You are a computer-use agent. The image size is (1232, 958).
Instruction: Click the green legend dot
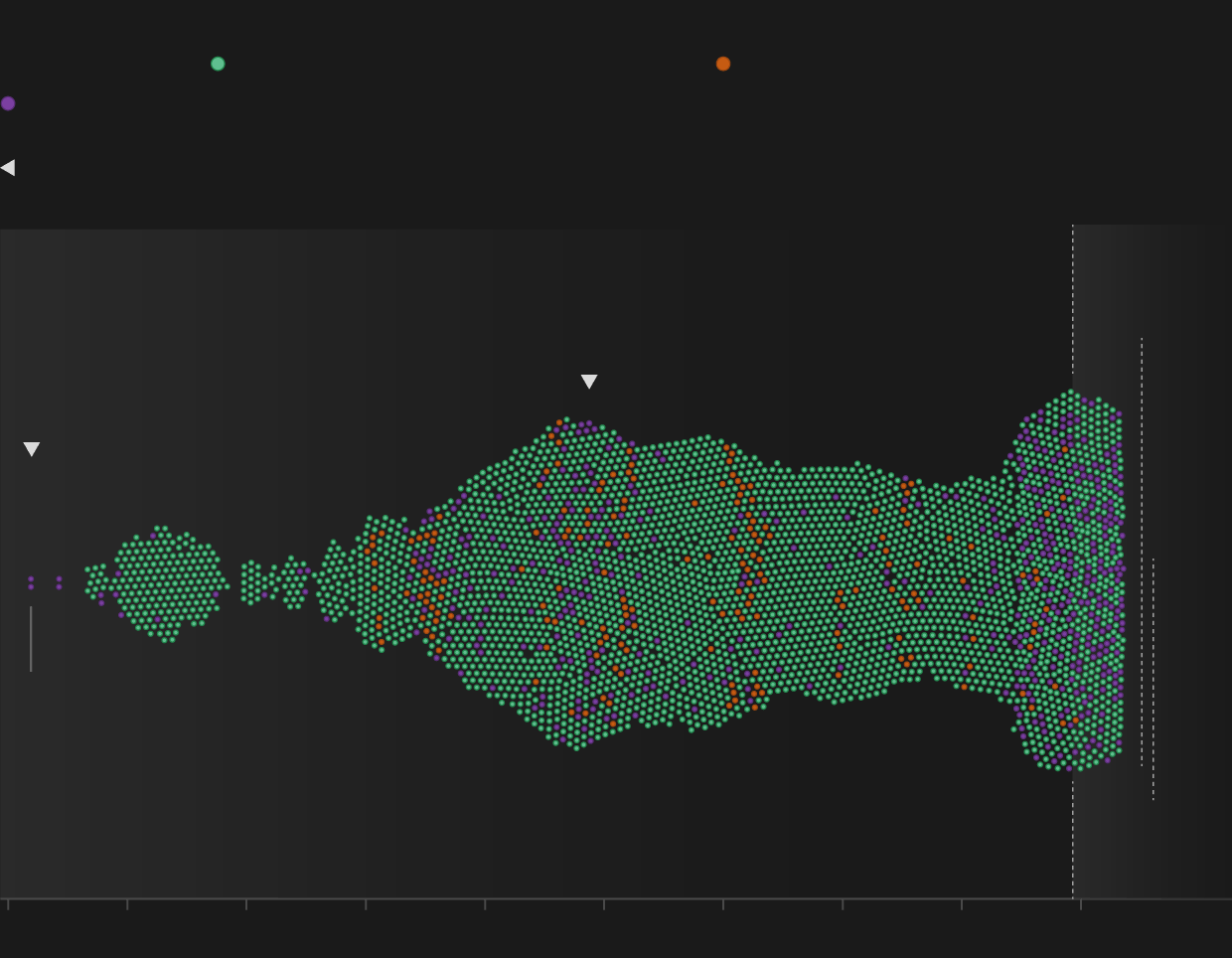[x=218, y=64]
